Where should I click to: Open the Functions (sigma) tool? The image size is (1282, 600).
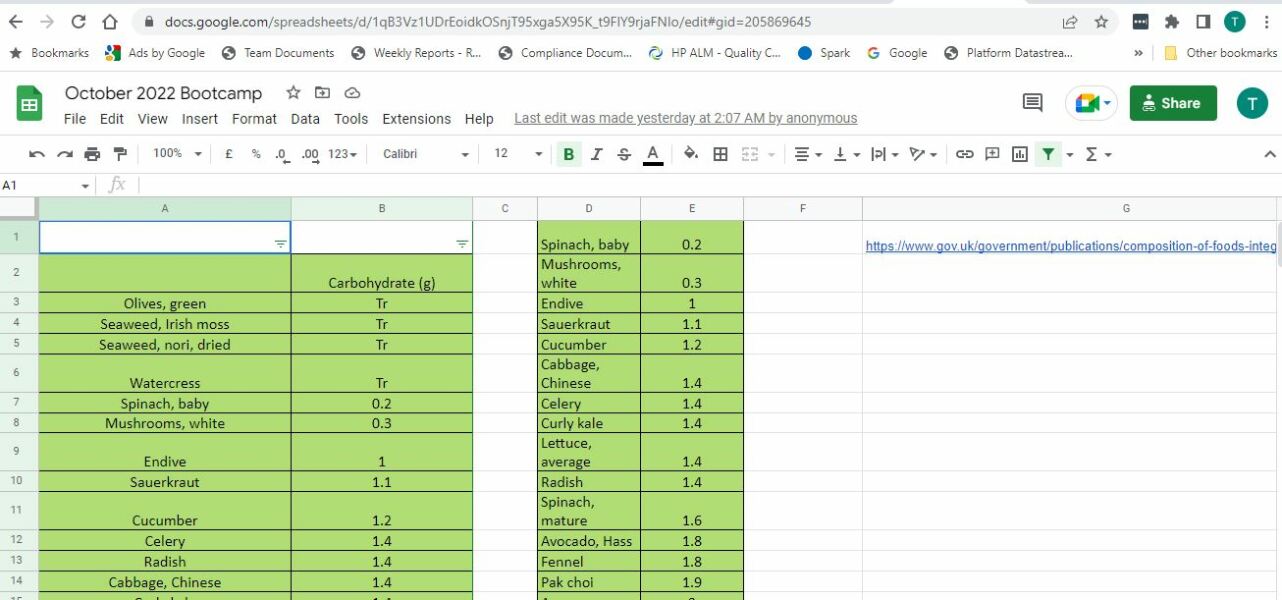point(1091,154)
